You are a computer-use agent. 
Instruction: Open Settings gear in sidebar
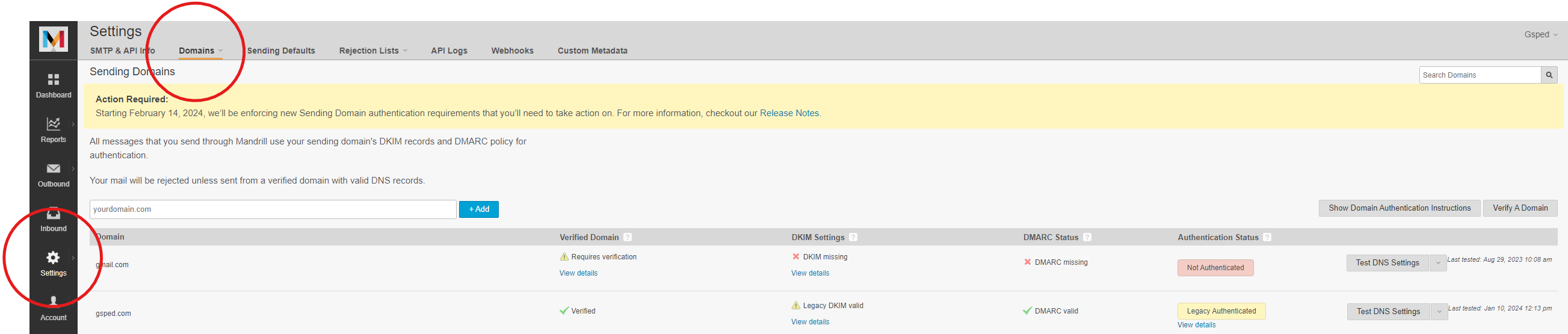54,264
